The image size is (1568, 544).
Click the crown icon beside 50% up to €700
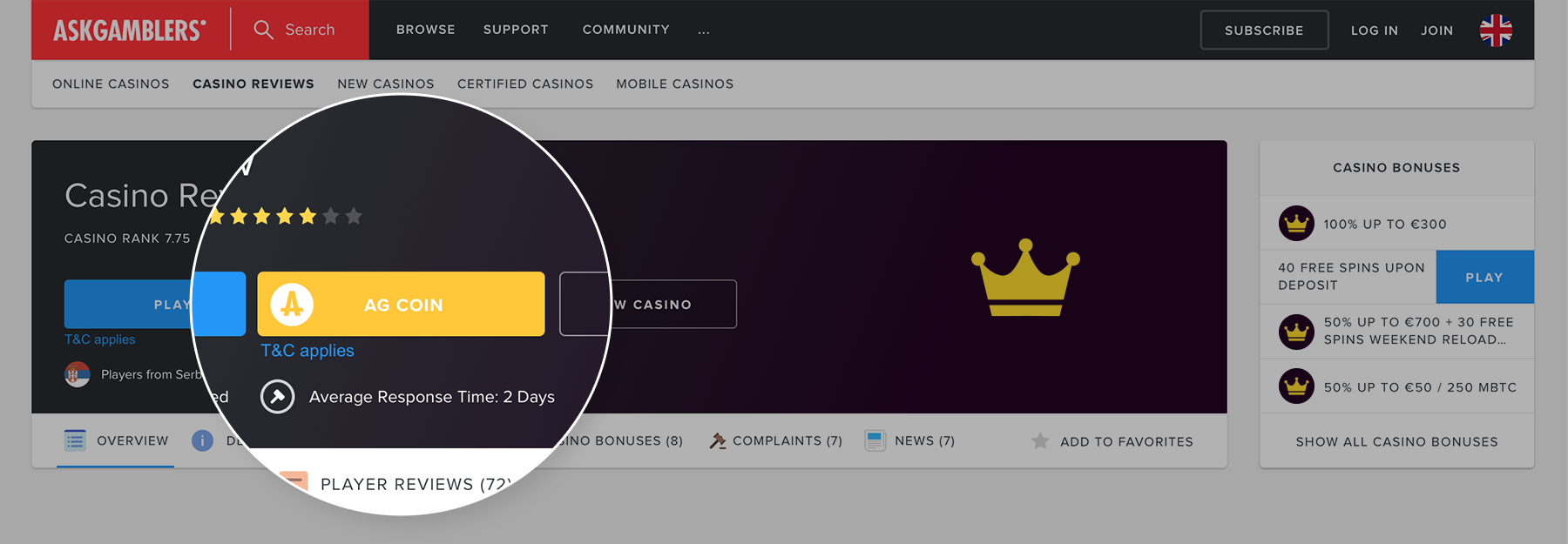pyautogui.click(x=1296, y=332)
